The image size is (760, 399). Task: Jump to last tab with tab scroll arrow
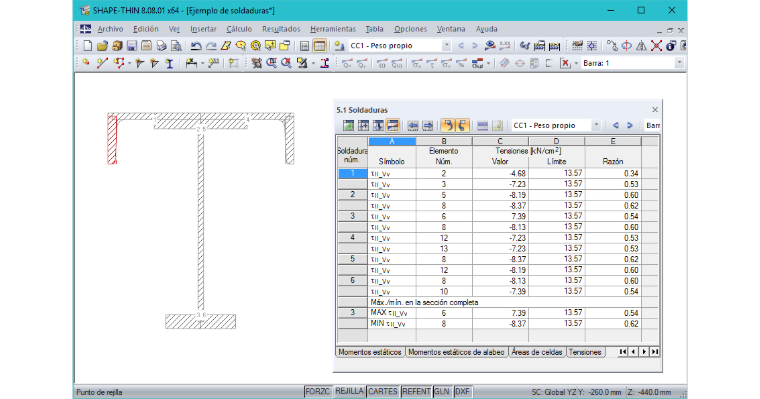[654, 352]
